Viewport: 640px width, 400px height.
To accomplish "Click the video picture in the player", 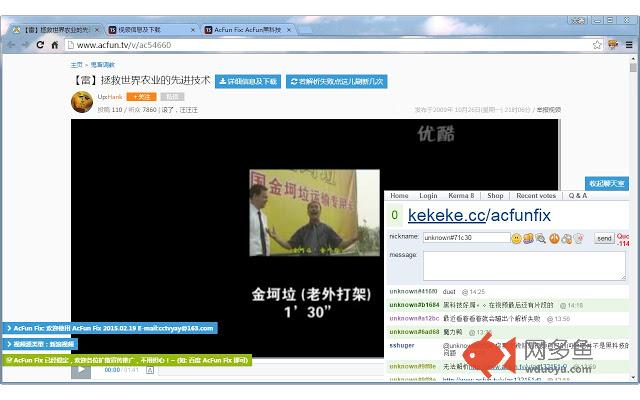I will point(314,213).
